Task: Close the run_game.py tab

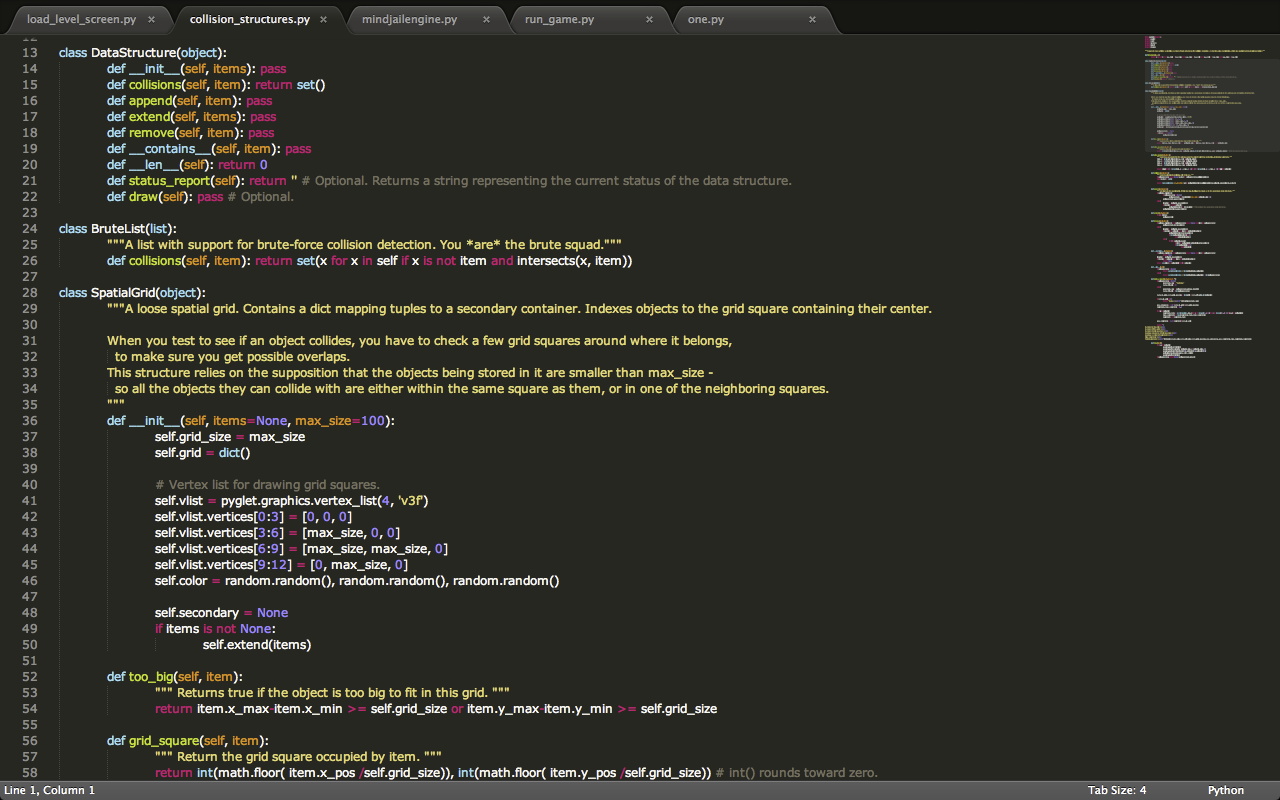Action: coord(649,19)
